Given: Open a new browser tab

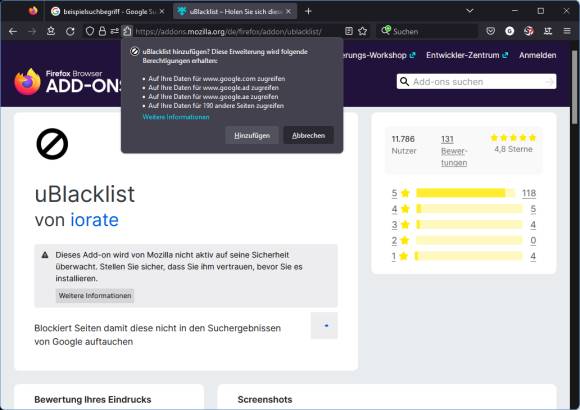Looking at the screenshot, I should tap(308, 11).
